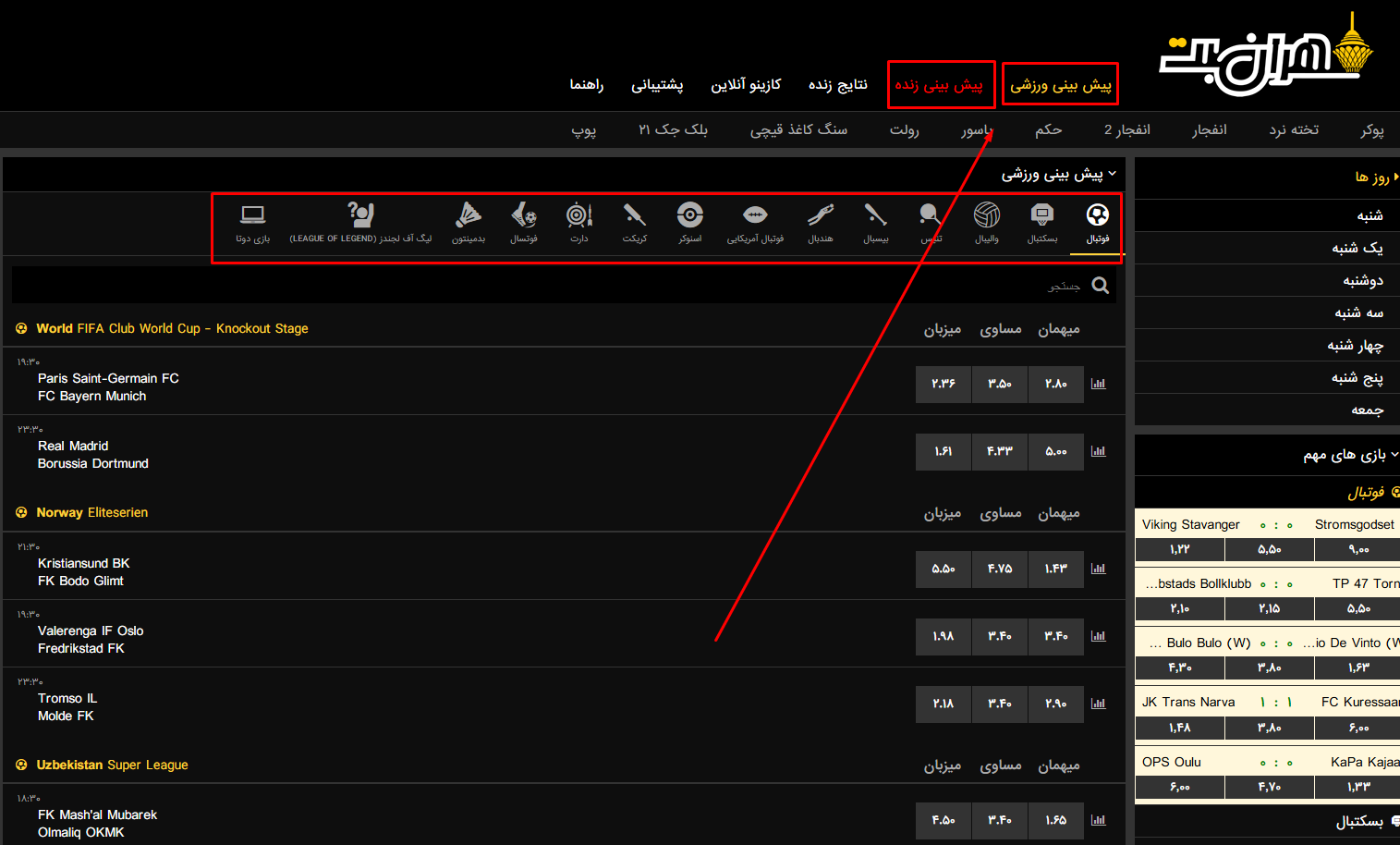This screenshot has height=845, width=1400.
Task: Open پوکر game link
Action: [x=1372, y=130]
